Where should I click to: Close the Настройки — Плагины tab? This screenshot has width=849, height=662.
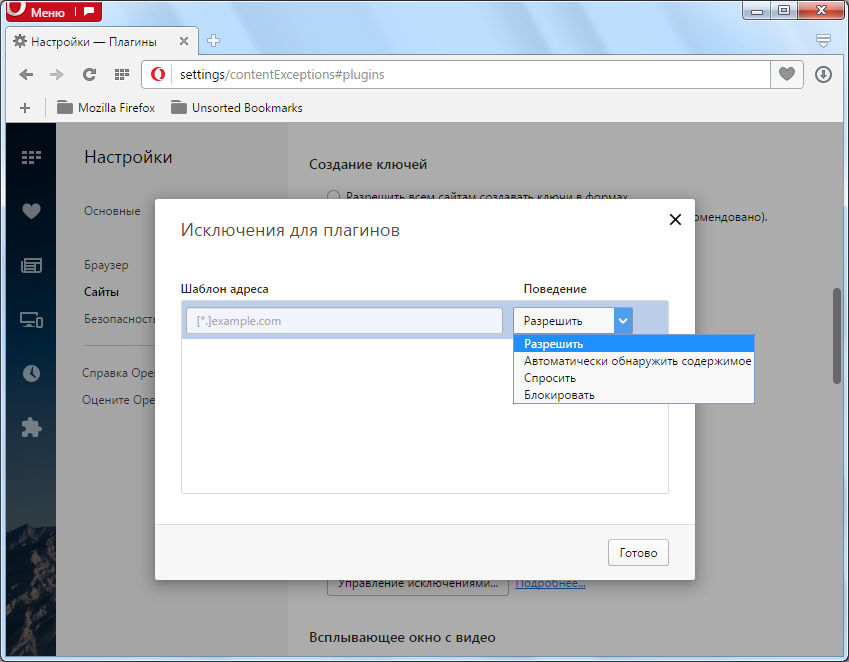pyautogui.click(x=184, y=41)
